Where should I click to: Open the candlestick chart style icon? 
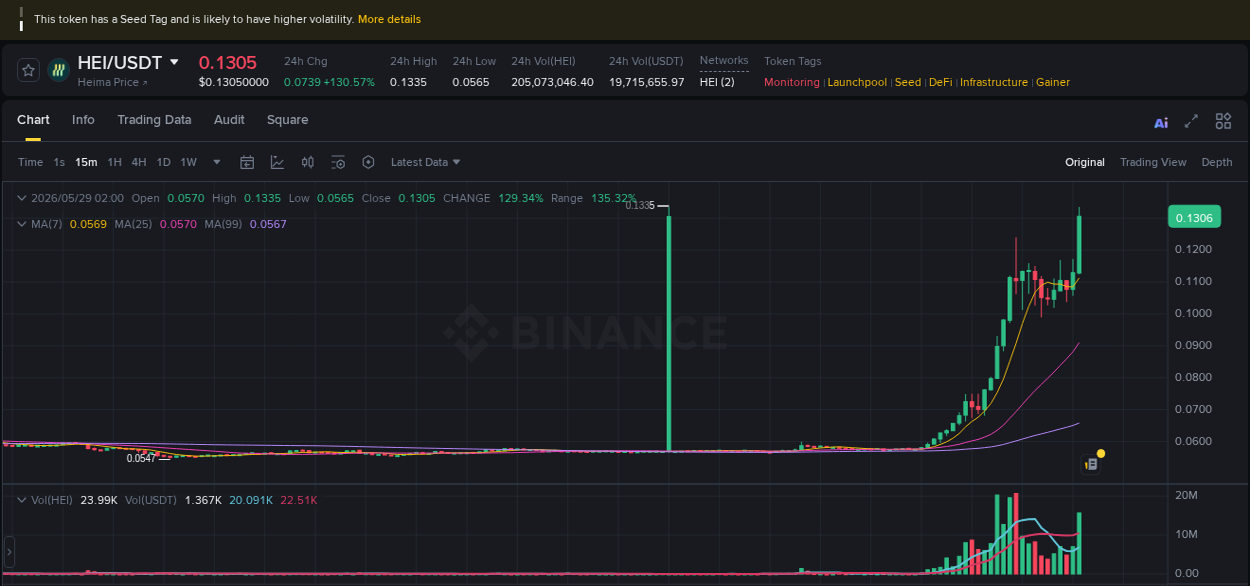(308, 162)
